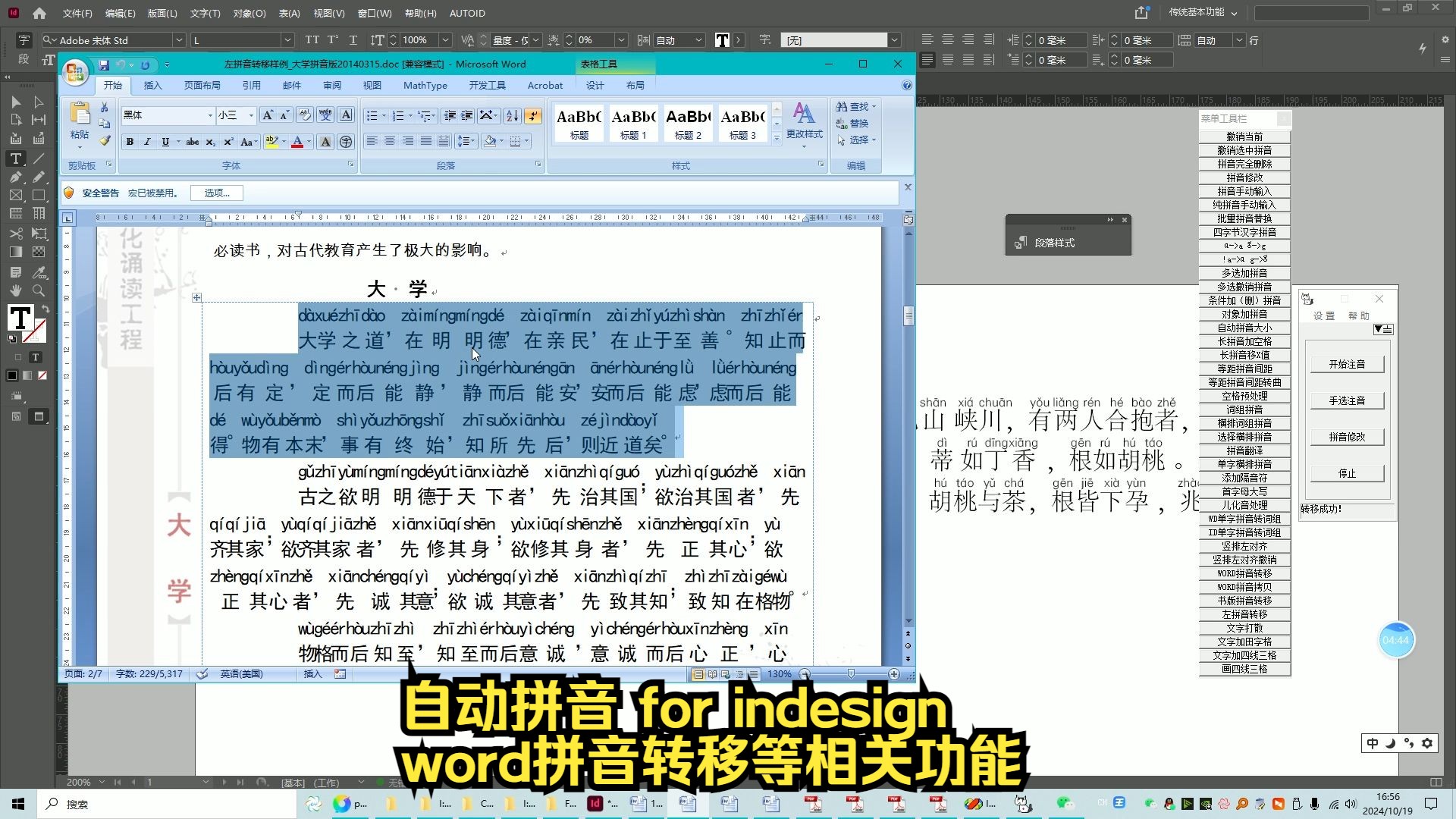Screen dimensions: 1456x819
Task: Open the Word 页面布局 ribbon tab
Action: pos(202,86)
